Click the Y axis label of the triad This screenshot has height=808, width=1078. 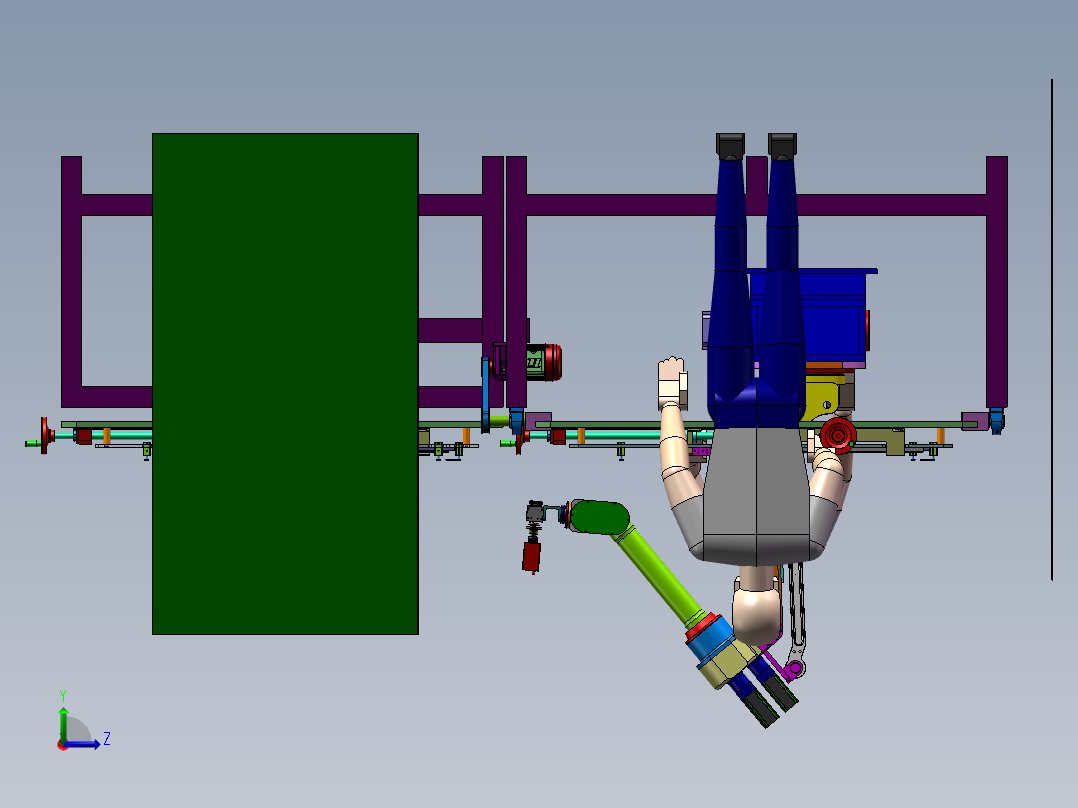[63, 695]
